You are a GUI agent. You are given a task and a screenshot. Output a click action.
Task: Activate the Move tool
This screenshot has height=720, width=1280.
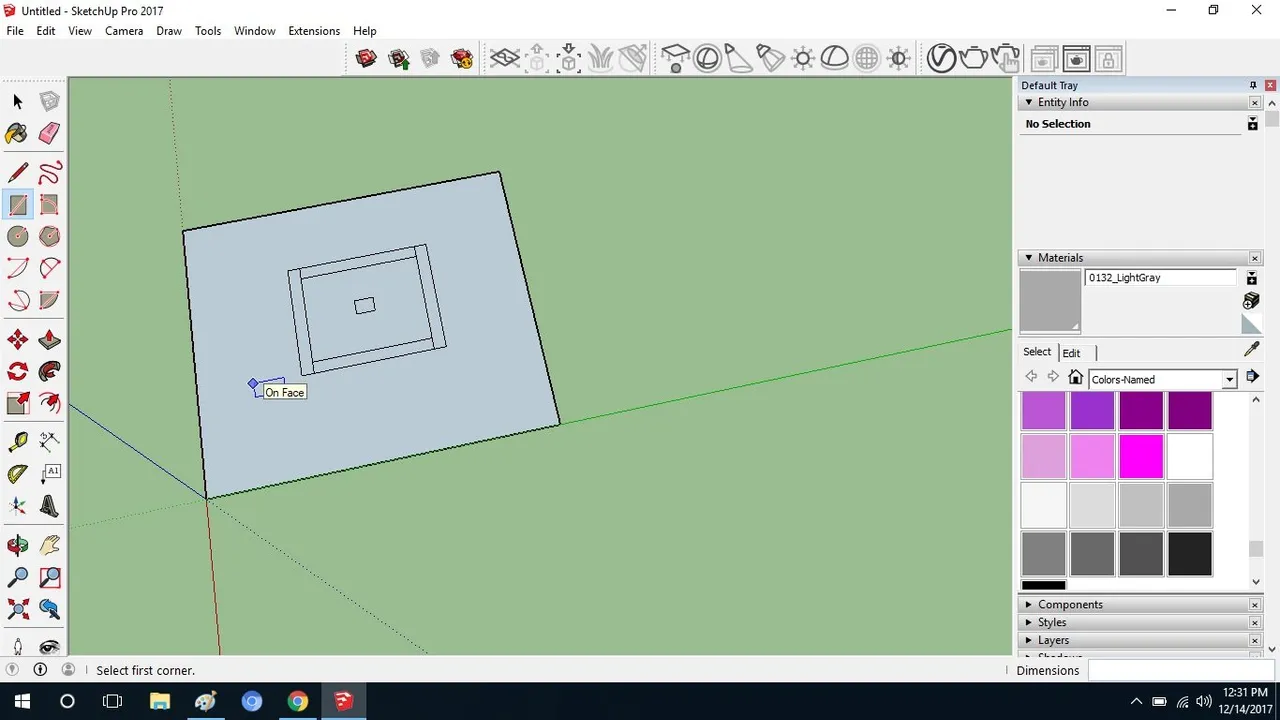point(17,340)
